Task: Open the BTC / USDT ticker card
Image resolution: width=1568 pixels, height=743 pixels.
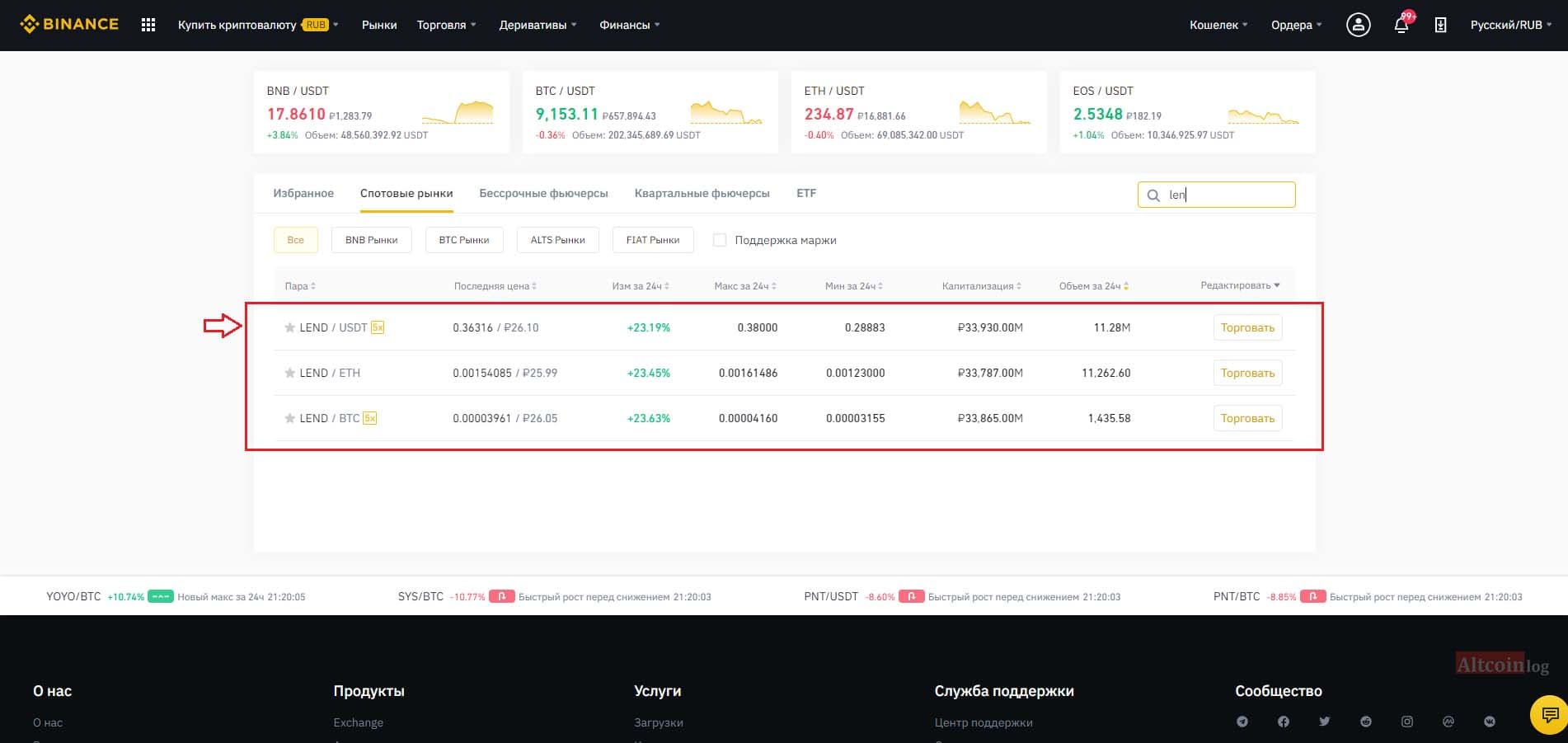Action: (650, 112)
